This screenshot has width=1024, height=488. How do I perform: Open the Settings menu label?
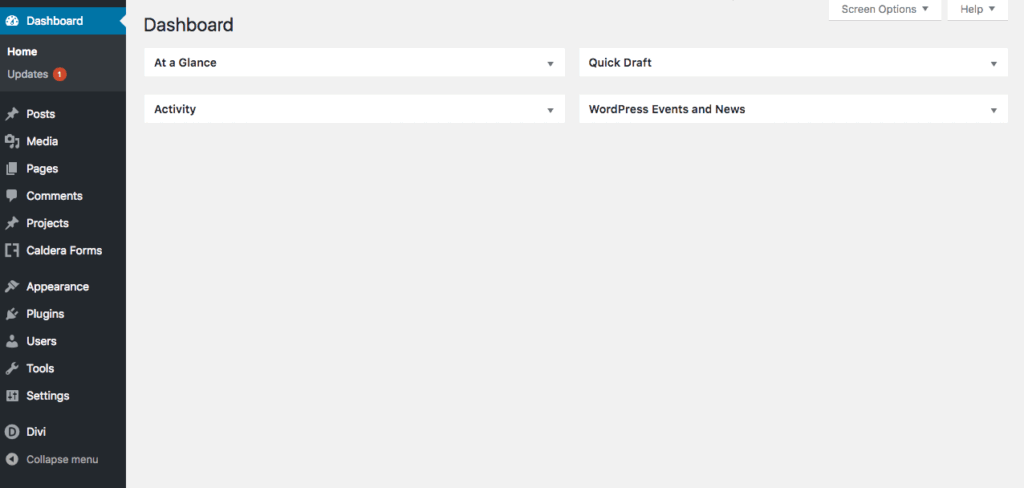point(48,396)
